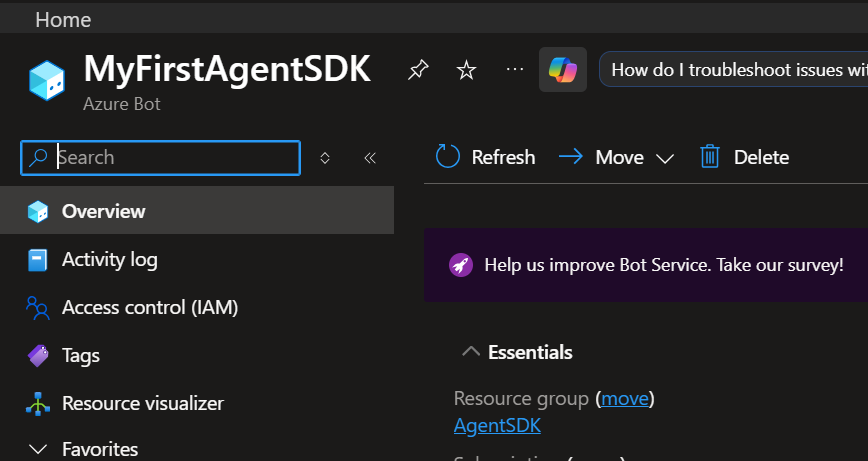
Task: Click the resource group move link
Action: (625, 398)
